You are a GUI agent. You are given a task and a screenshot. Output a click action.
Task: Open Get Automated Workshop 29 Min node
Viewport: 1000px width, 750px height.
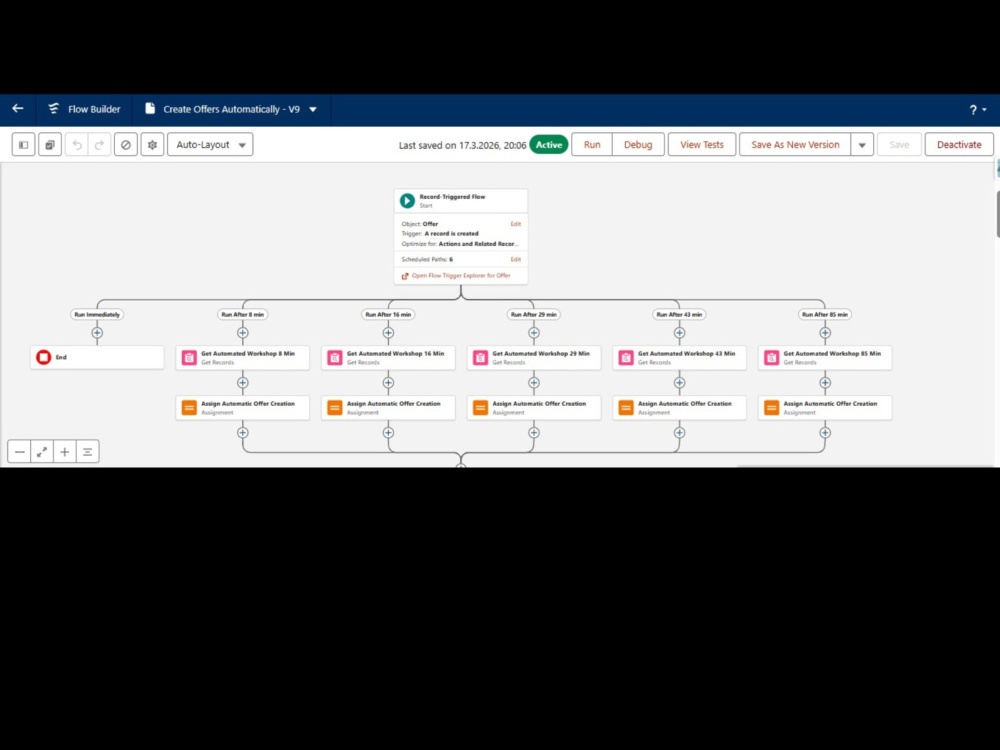(x=534, y=358)
